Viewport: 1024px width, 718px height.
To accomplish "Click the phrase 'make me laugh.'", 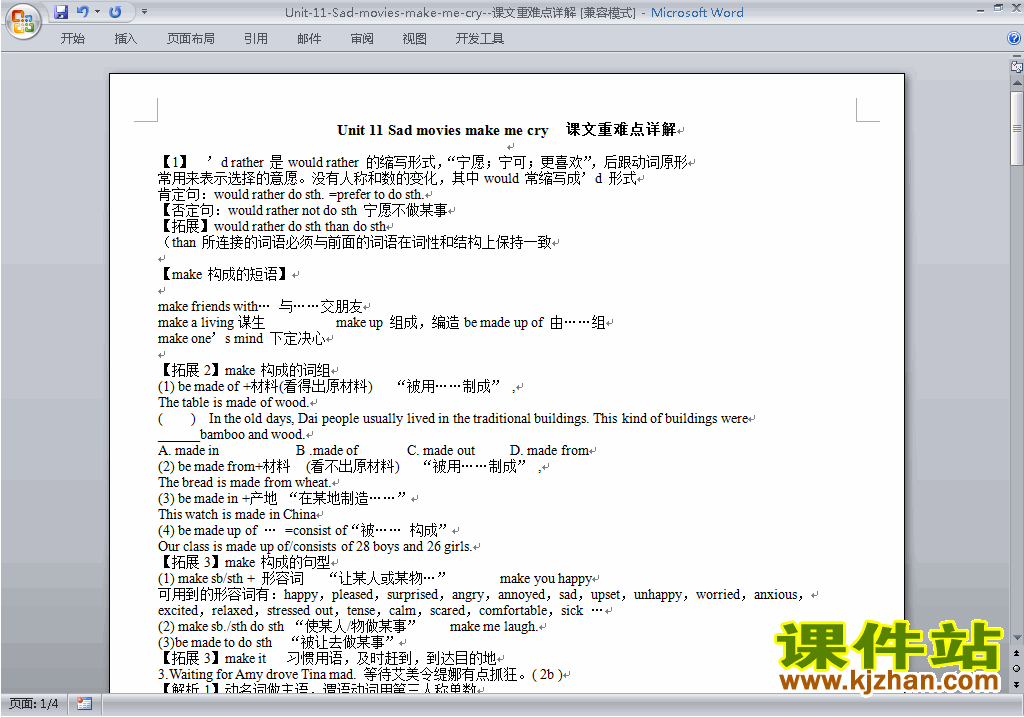I will (x=494, y=626).
